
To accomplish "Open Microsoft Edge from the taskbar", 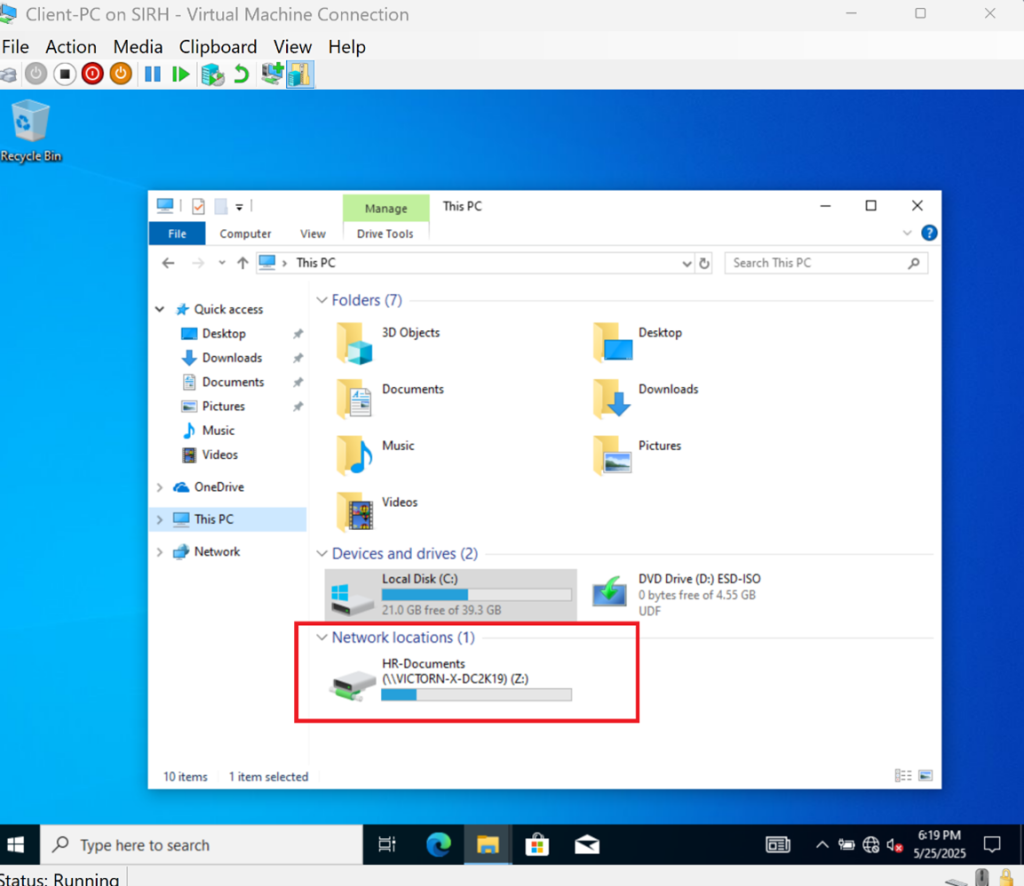I will 438,845.
